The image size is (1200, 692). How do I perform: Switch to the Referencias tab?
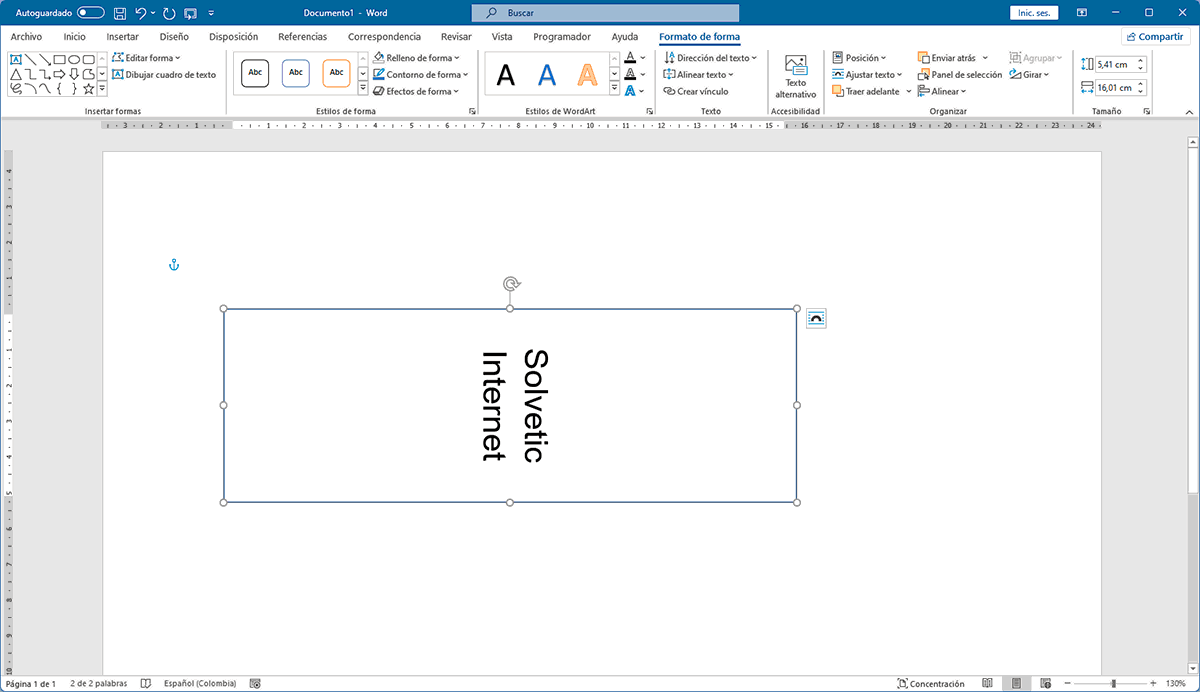(302, 37)
